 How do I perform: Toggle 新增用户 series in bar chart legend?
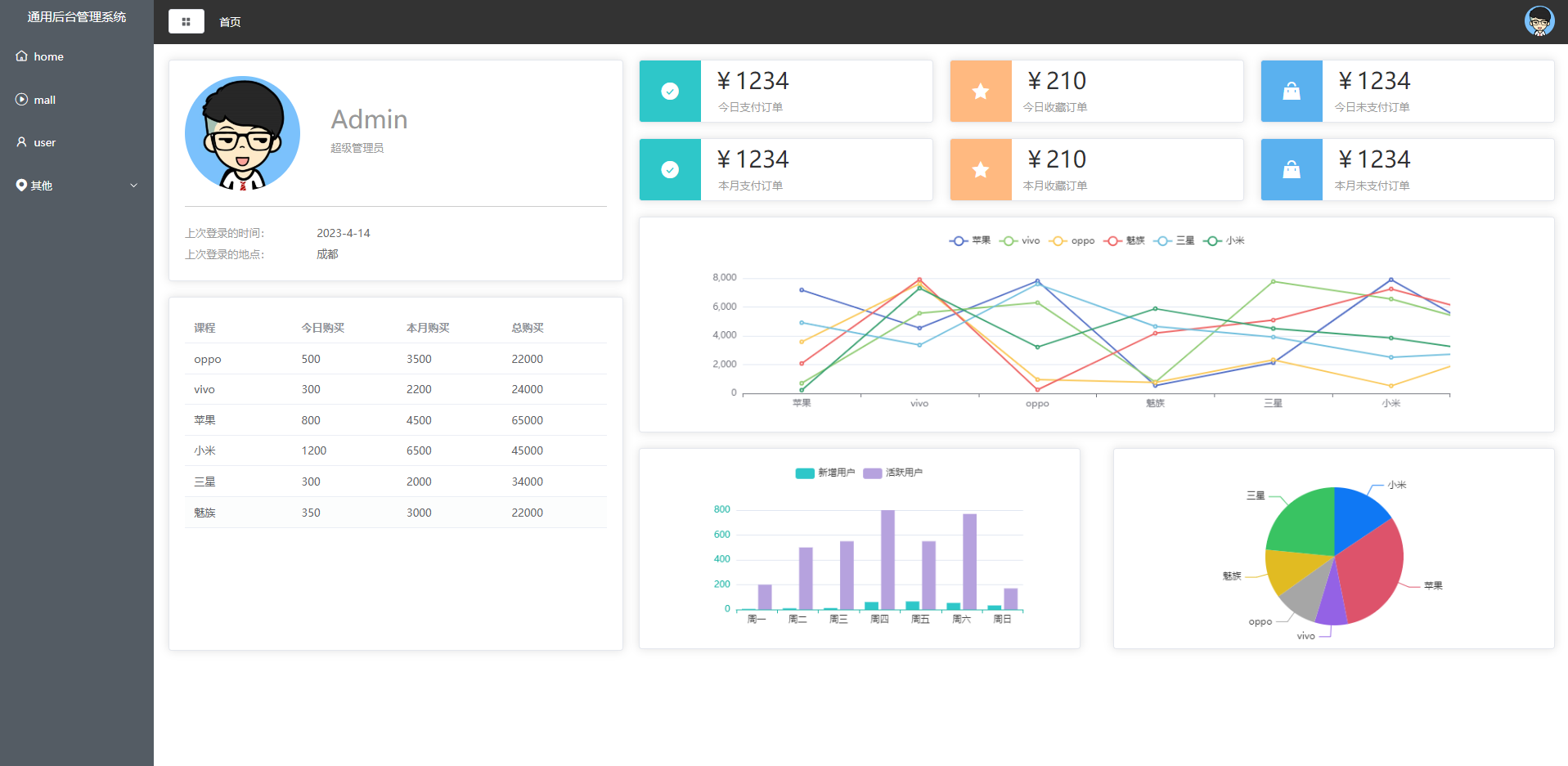[825, 473]
